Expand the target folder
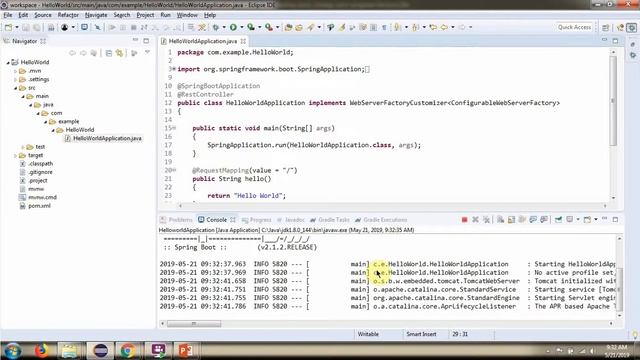Viewport: 640px width, 360px height. tap(16, 156)
